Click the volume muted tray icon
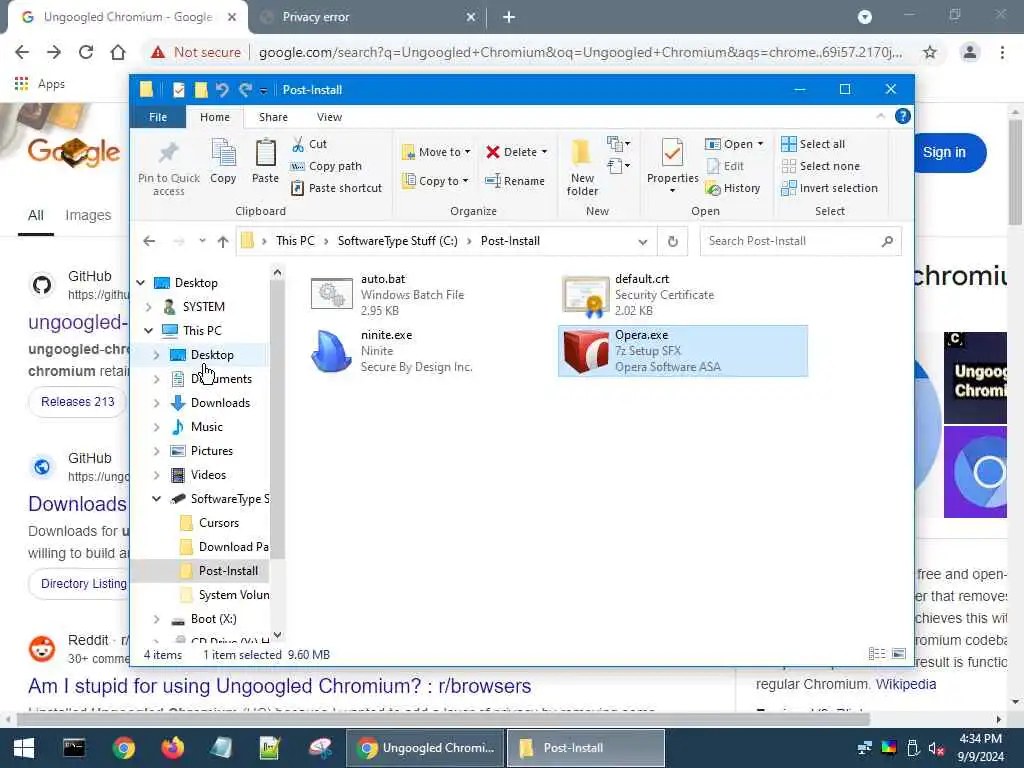The height and width of the screenshot is (768, 1024). pos(936,748)
